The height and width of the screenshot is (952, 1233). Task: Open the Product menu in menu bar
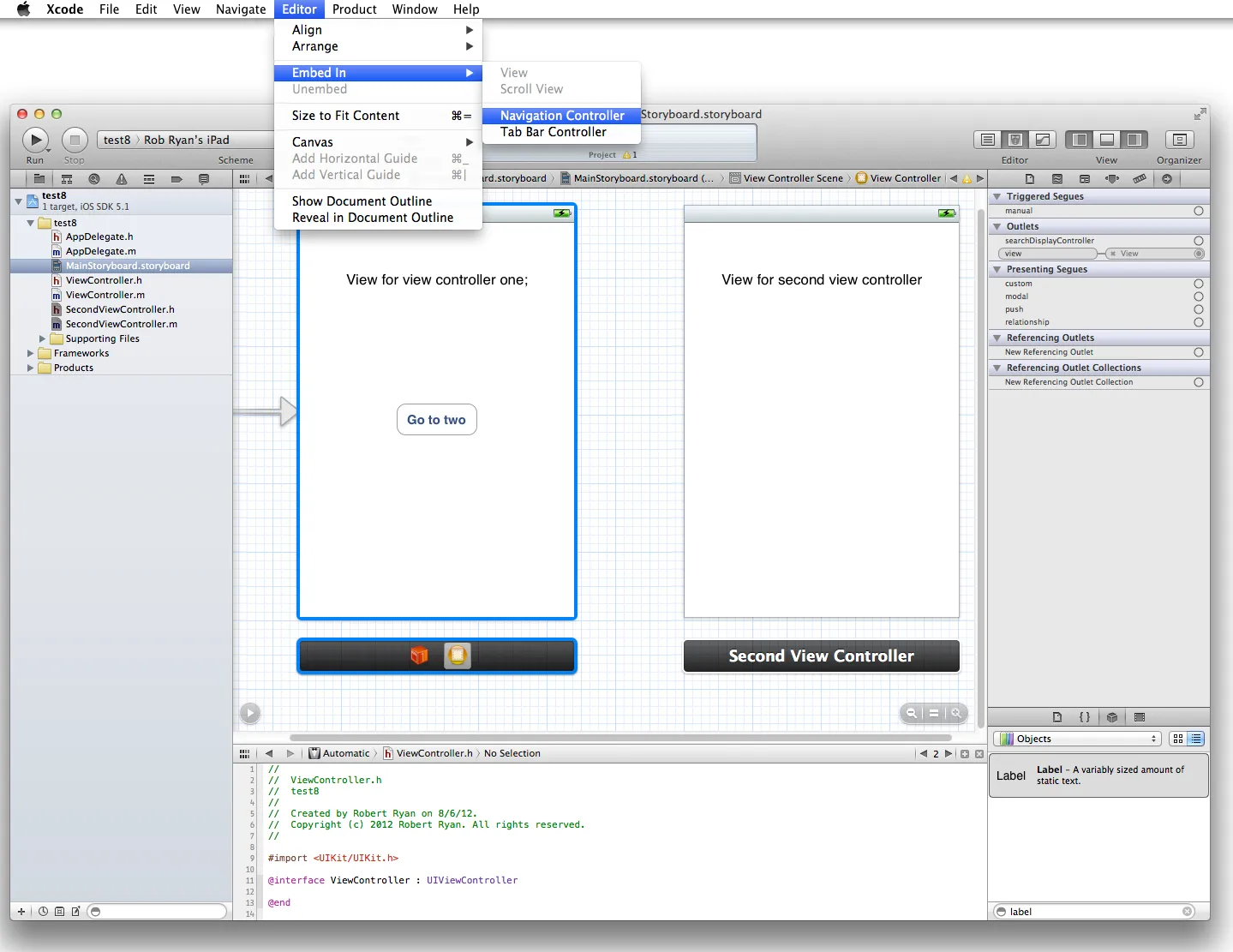click(x=354, y=9)
